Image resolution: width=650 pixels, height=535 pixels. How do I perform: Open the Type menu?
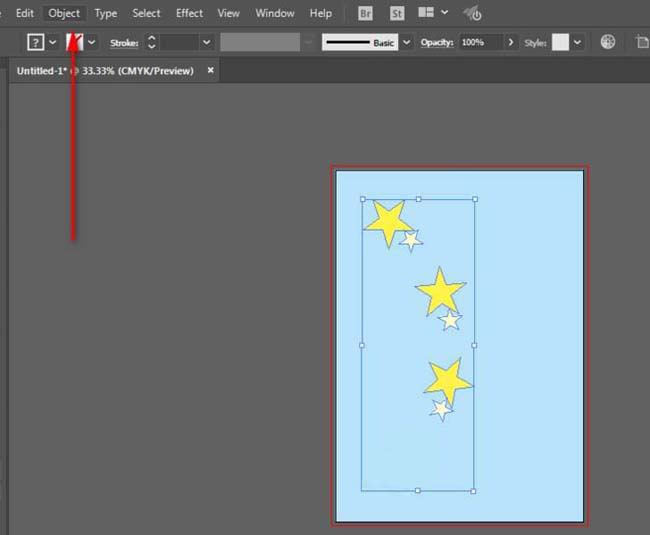(x=106, y=14)
